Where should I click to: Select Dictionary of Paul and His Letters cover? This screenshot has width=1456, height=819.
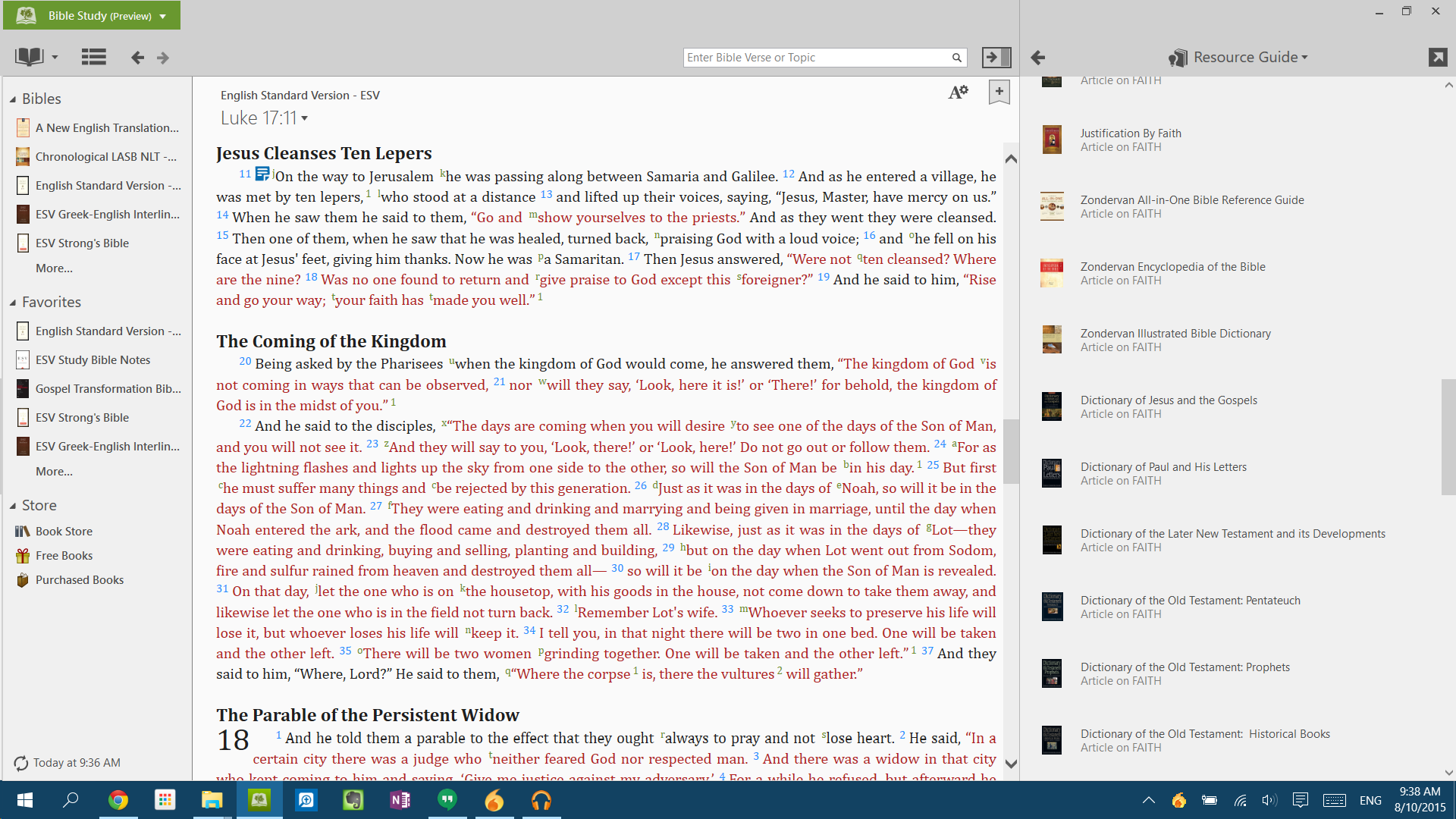[x=1052, y=473]
